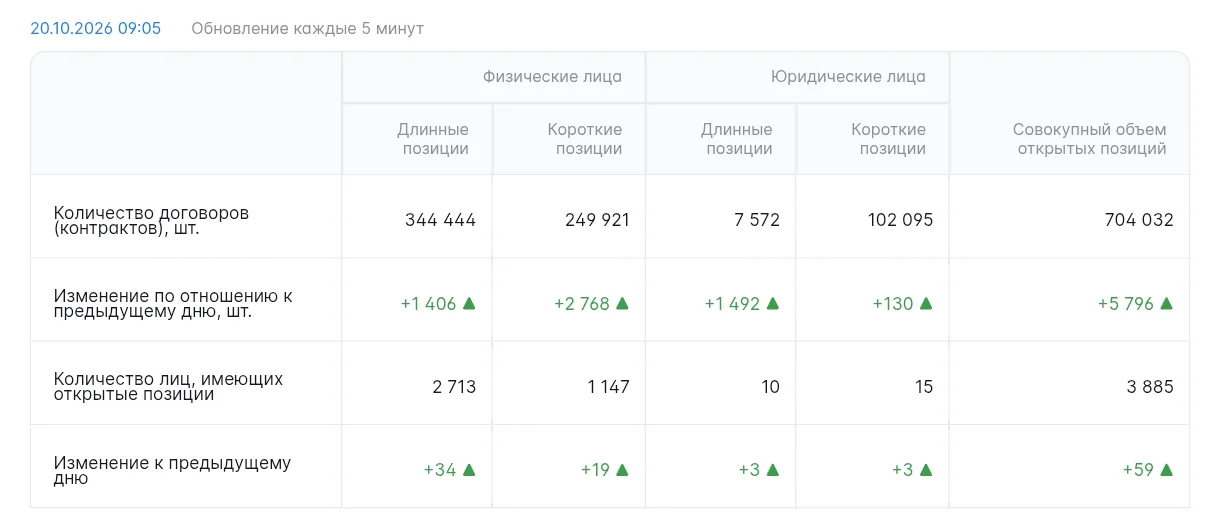
Task: Click green up arrow next to +59
Action: pyautogui.click(x=1167, y=470)
